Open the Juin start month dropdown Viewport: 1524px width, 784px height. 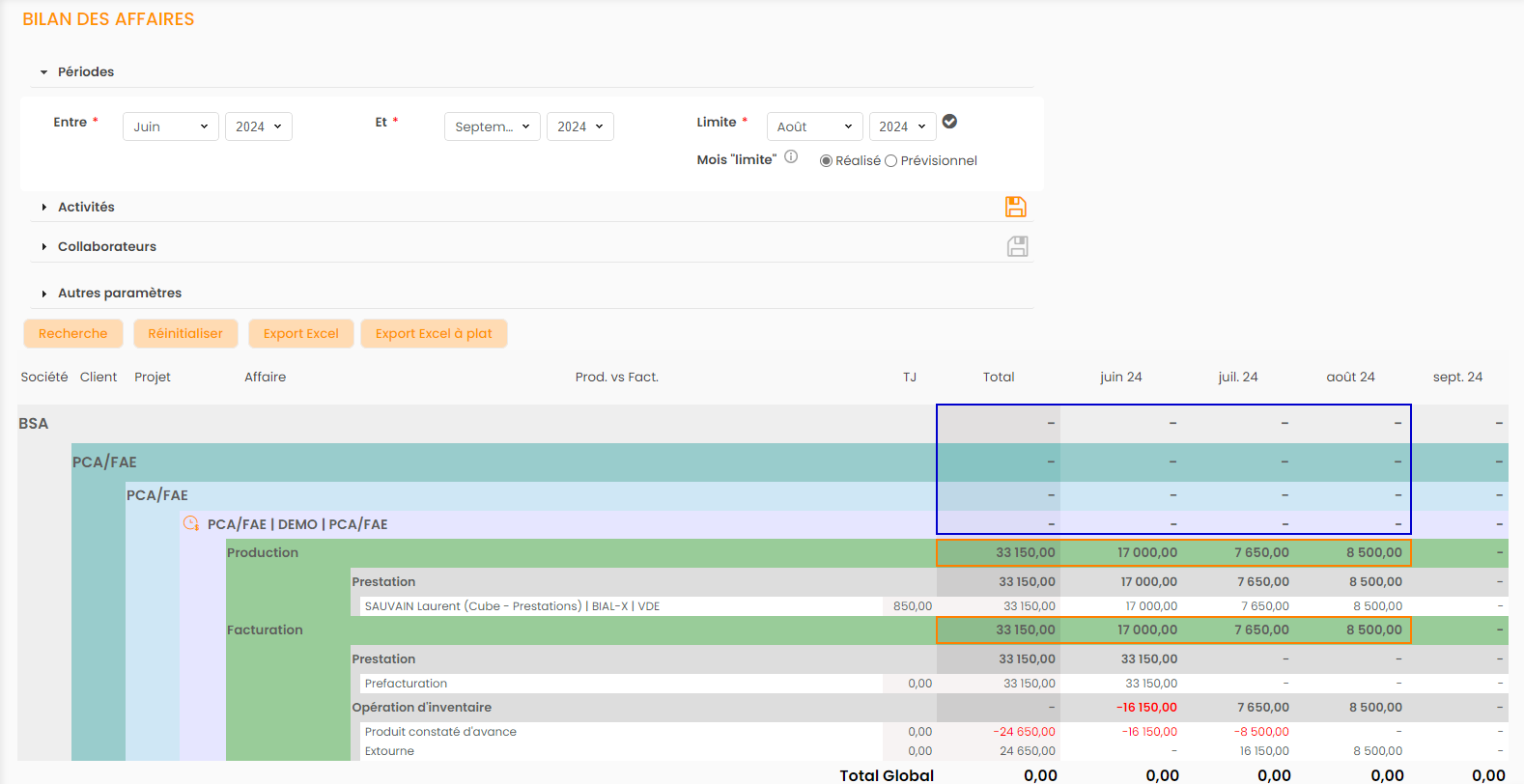click(170, 126)
